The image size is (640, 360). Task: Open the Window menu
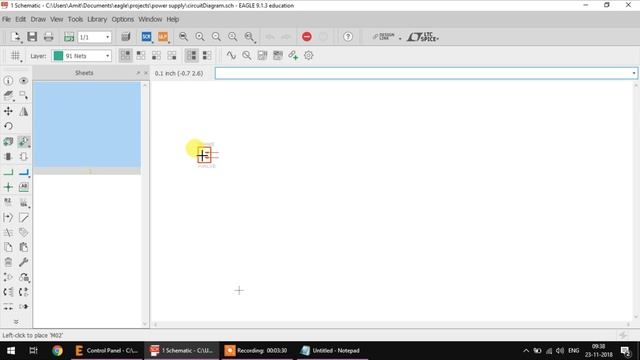150,19
